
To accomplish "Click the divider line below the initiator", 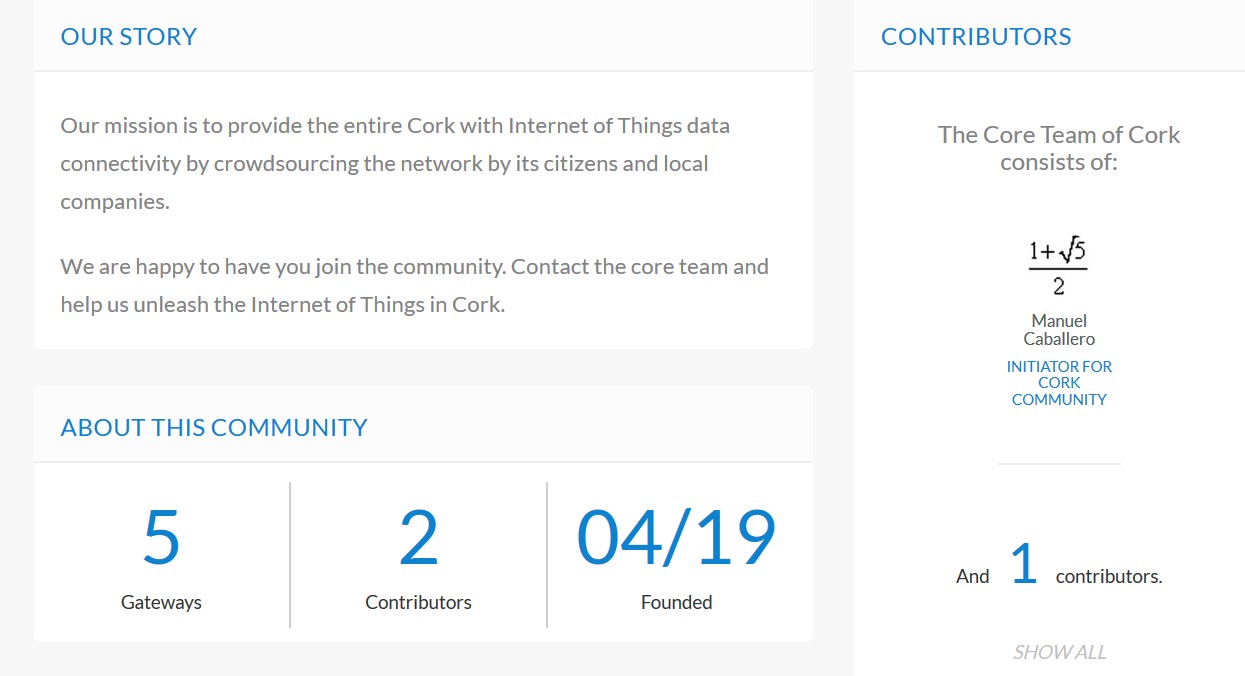I will (1059, 464).
